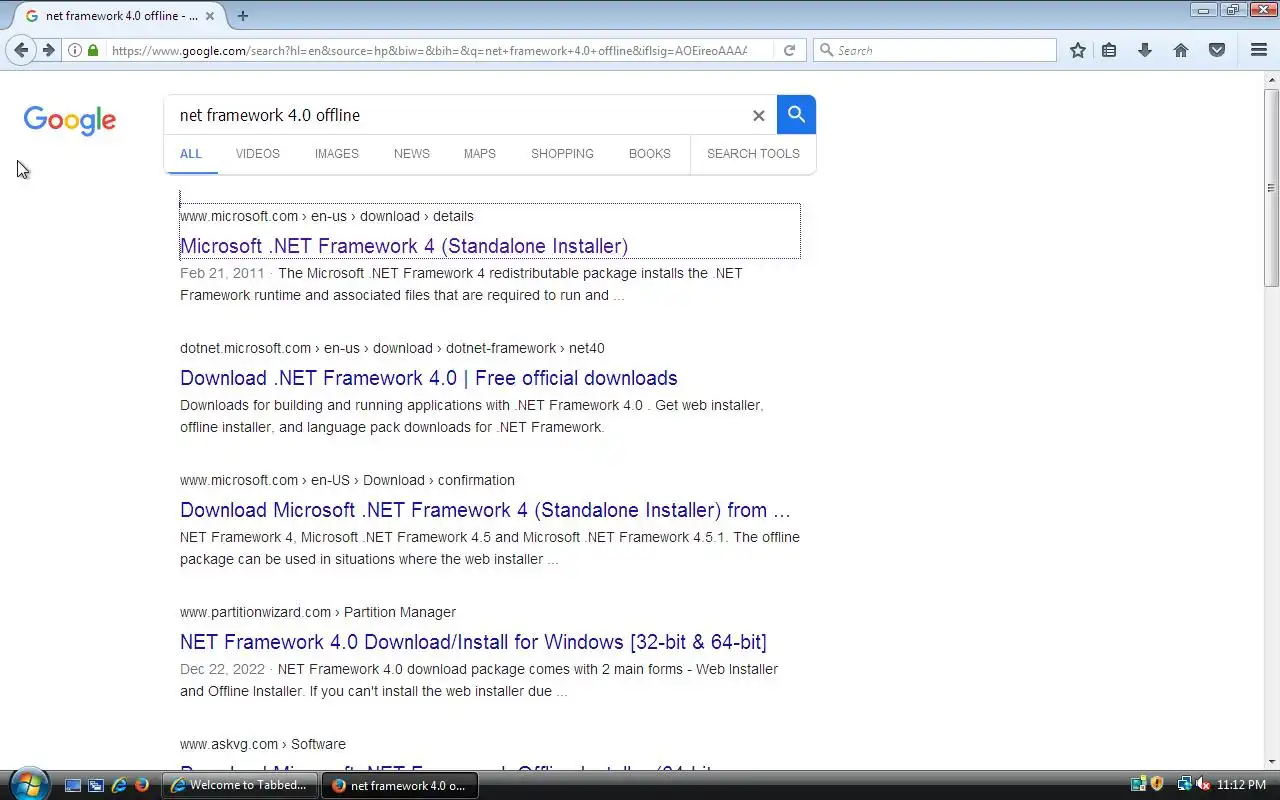Image resolution: width=1280 pixels, height=800 pixels.
Task: Switch to the VIDEOS tab
Action: click(x=258, y=154)
